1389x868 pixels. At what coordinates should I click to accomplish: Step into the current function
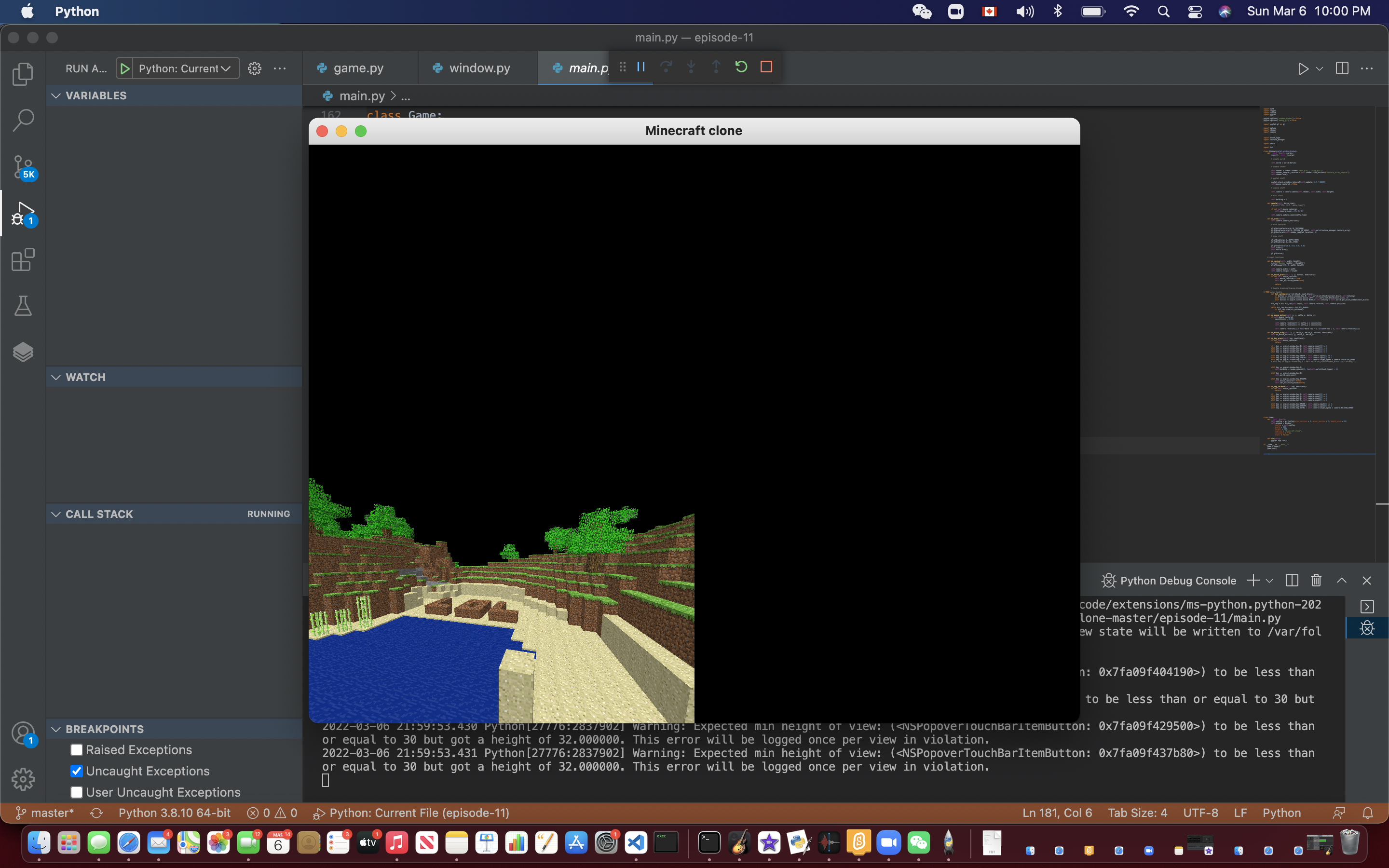[x=691, y=67]
